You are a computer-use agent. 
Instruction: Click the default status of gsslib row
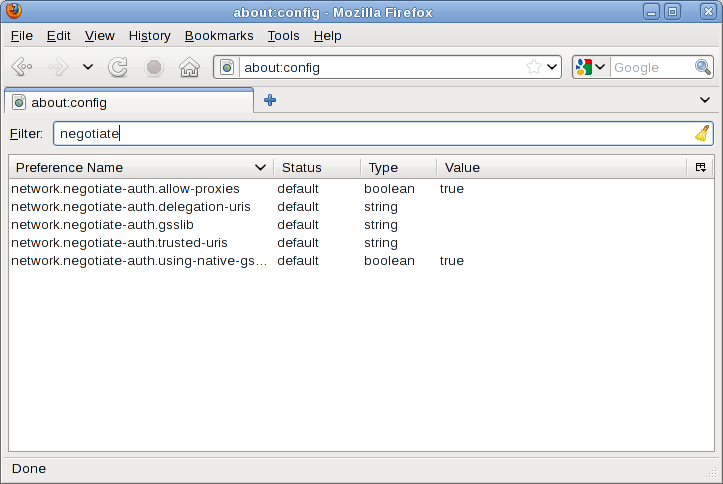click(x=298, y=224)
